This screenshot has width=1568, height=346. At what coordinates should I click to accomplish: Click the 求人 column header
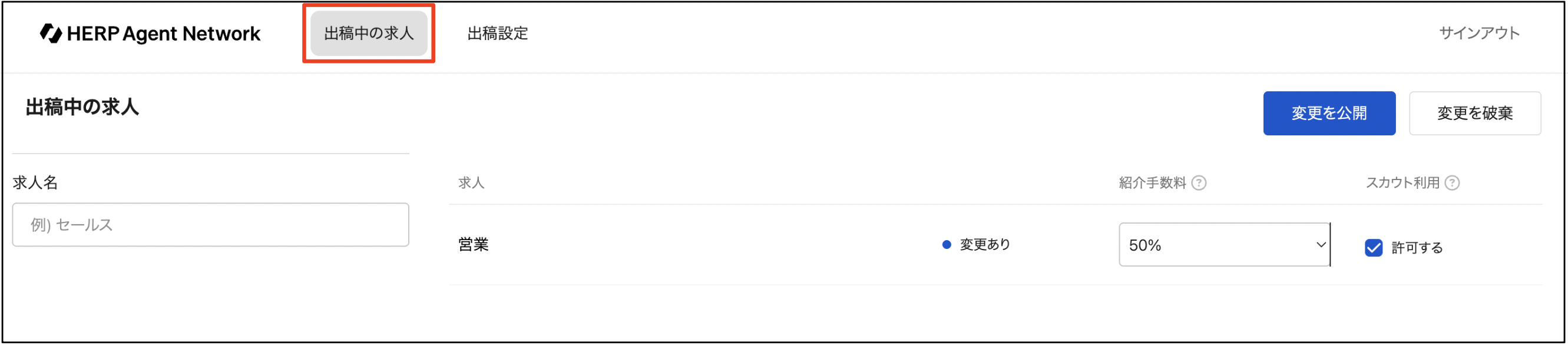click(471, 183)
